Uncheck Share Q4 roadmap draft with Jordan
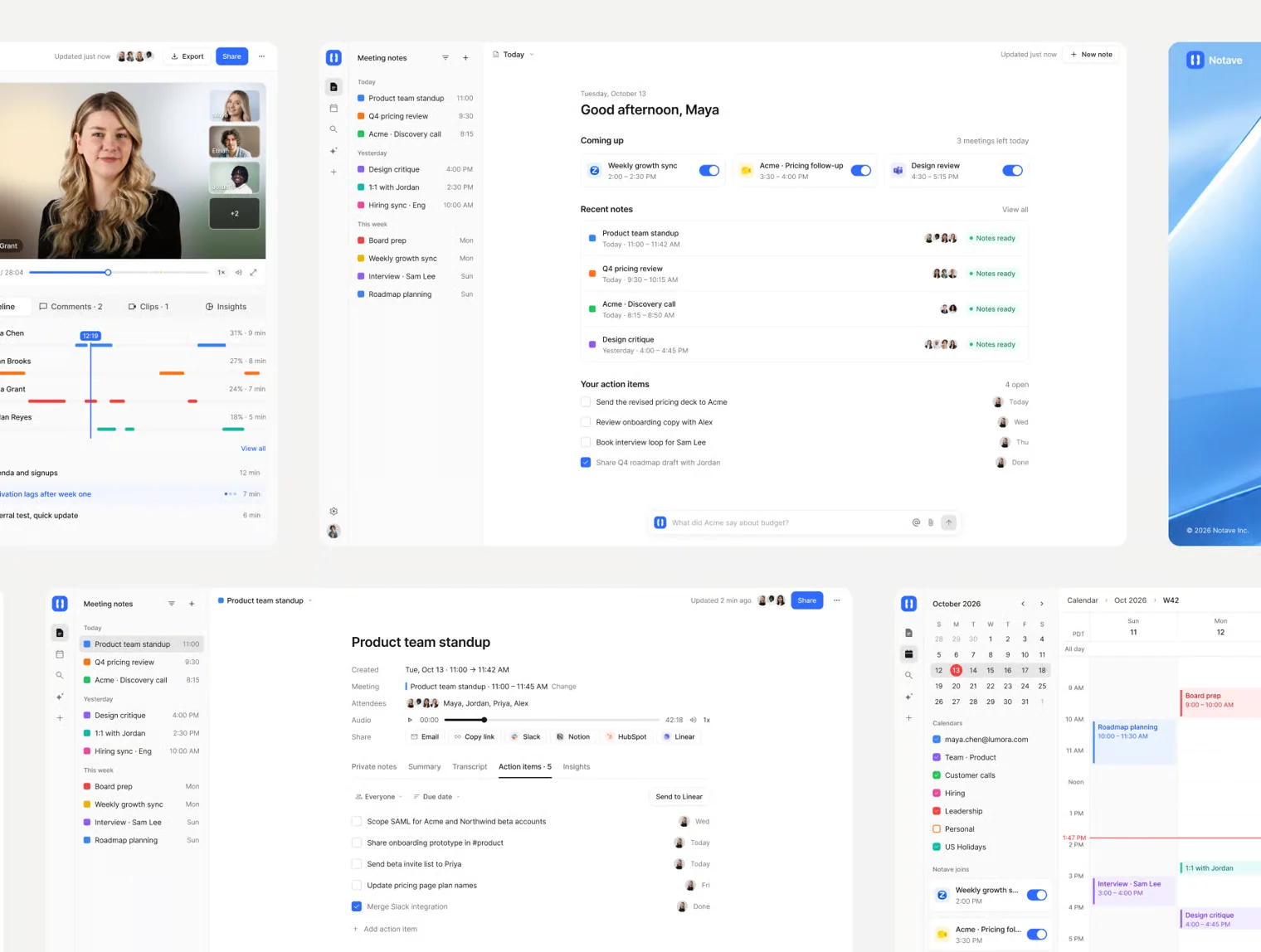This screenshot has height=952, width=1261. coord(586,463)
